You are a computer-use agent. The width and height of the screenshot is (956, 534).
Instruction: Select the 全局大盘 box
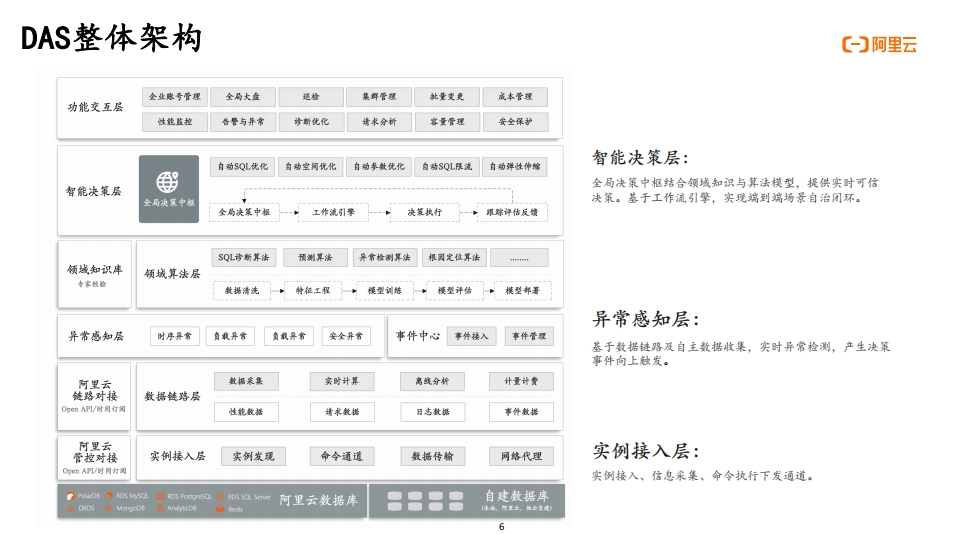[x=243, y=97]
